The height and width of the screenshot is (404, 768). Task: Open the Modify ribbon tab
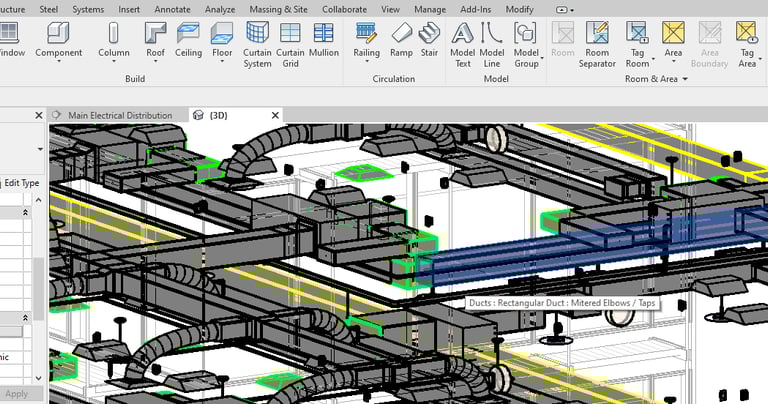point(520,9)
